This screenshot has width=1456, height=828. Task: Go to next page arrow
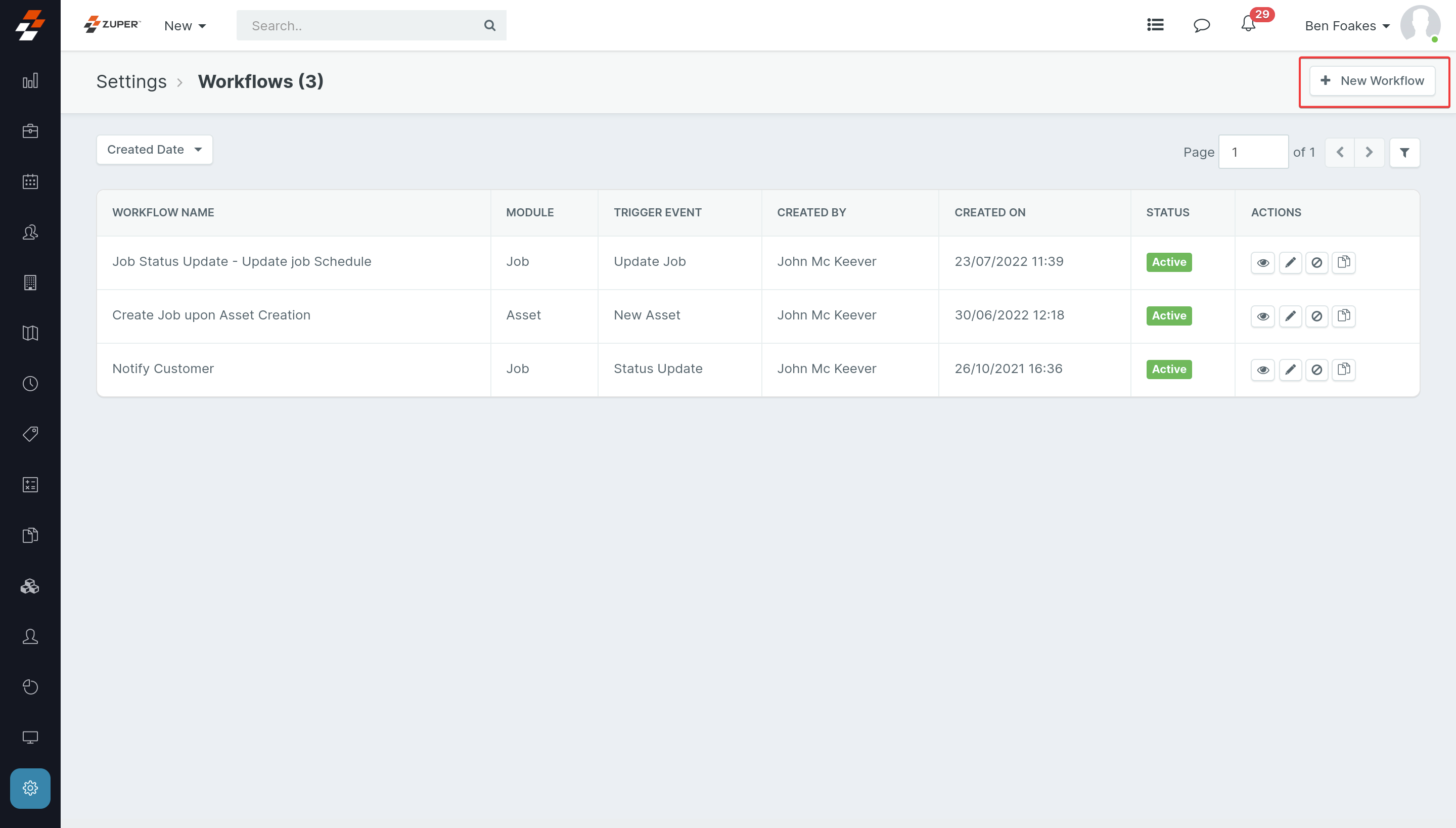point(1369,153)
